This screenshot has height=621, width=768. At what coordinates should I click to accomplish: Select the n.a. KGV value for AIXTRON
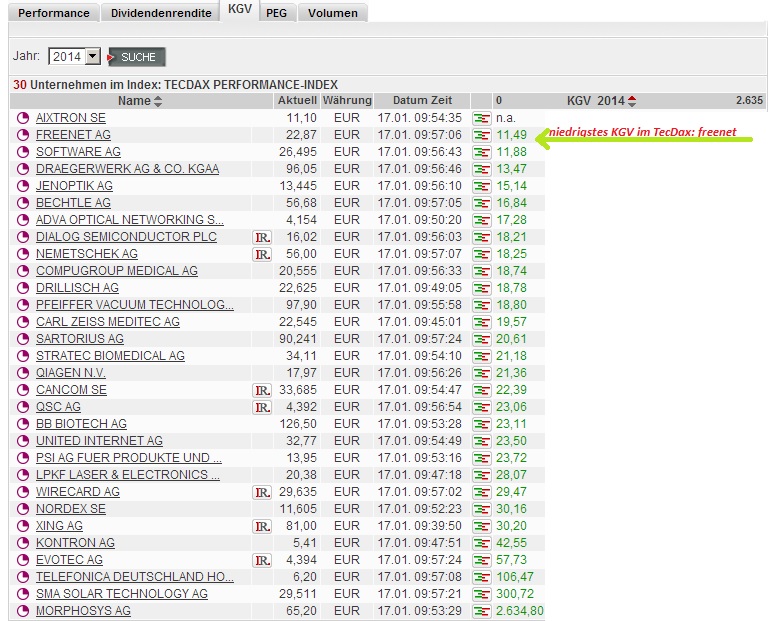(x=505, y=118)
